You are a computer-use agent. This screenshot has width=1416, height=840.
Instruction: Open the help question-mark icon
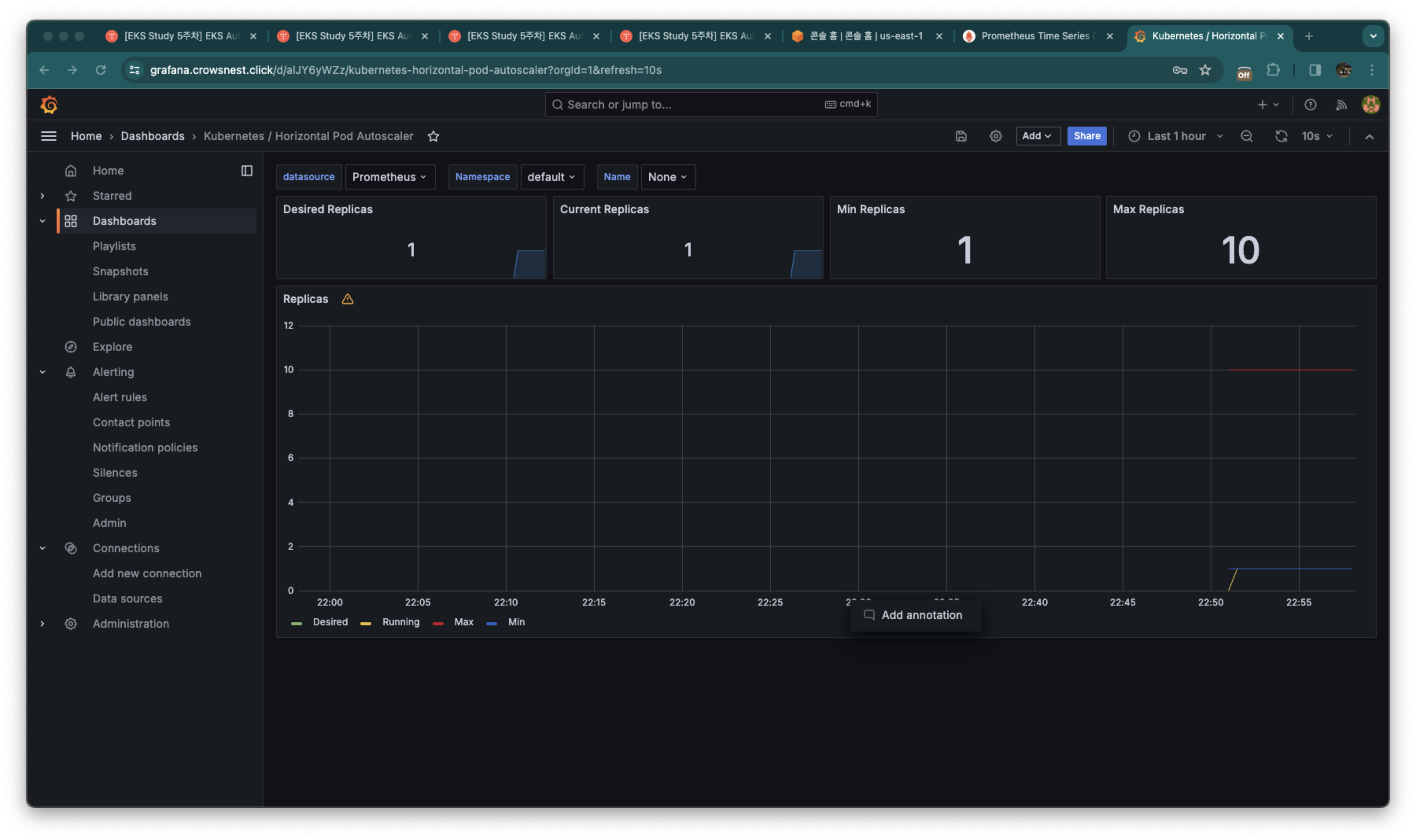[x=1310, y=105]
